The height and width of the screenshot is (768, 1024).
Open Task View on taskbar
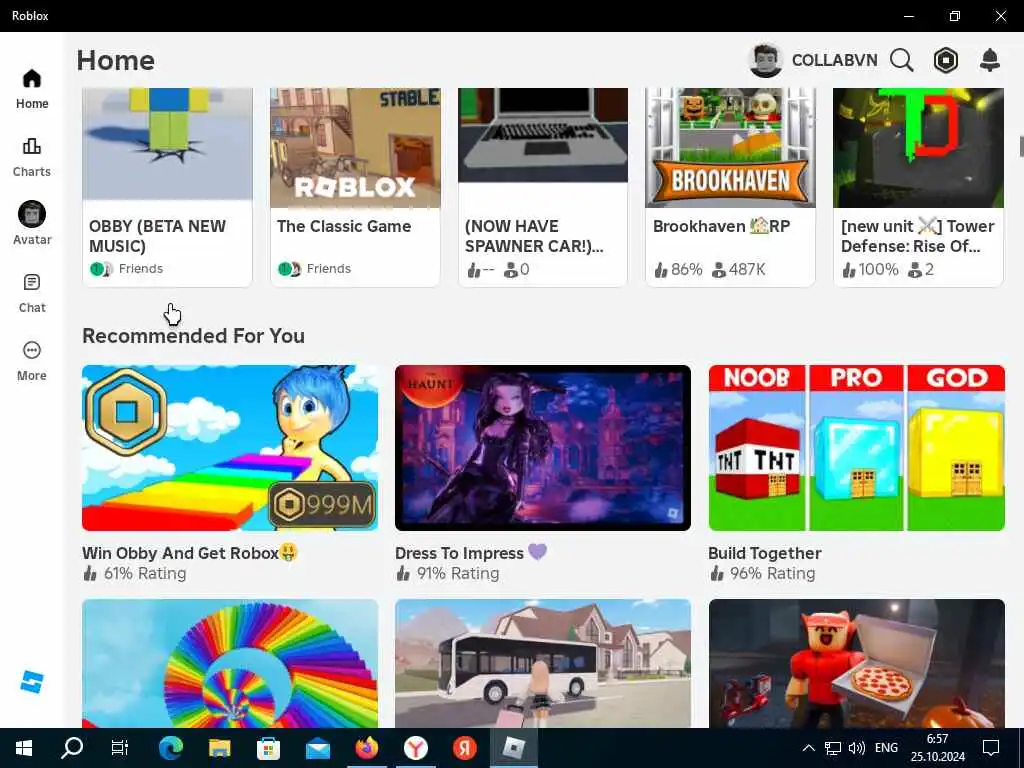click(x=120, y=748)
